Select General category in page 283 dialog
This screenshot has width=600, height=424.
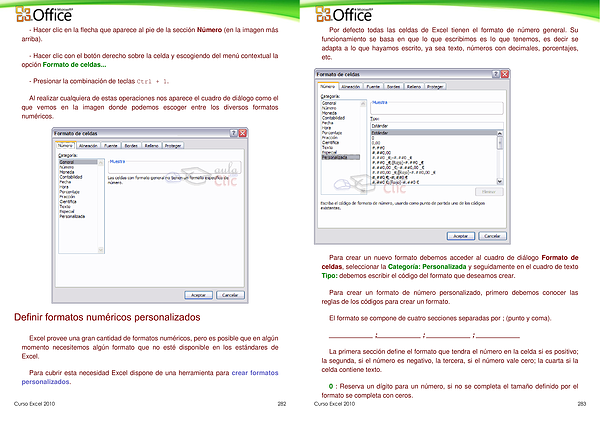[329, 103]
